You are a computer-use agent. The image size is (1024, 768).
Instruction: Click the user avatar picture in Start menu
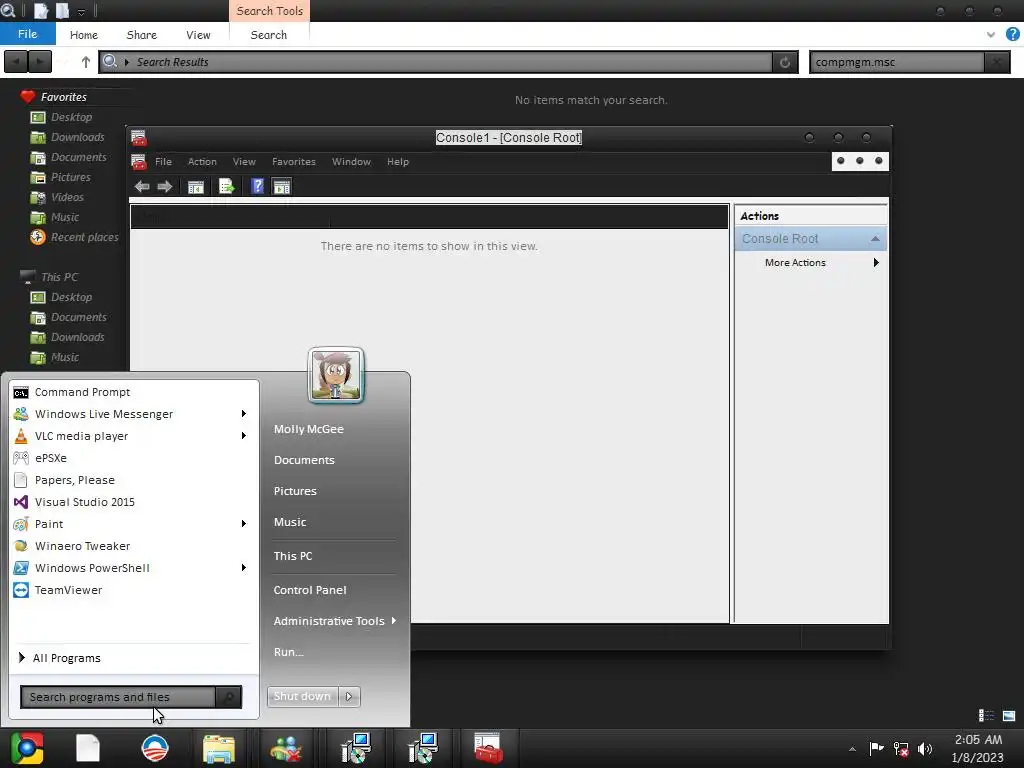tap(336, 375)
